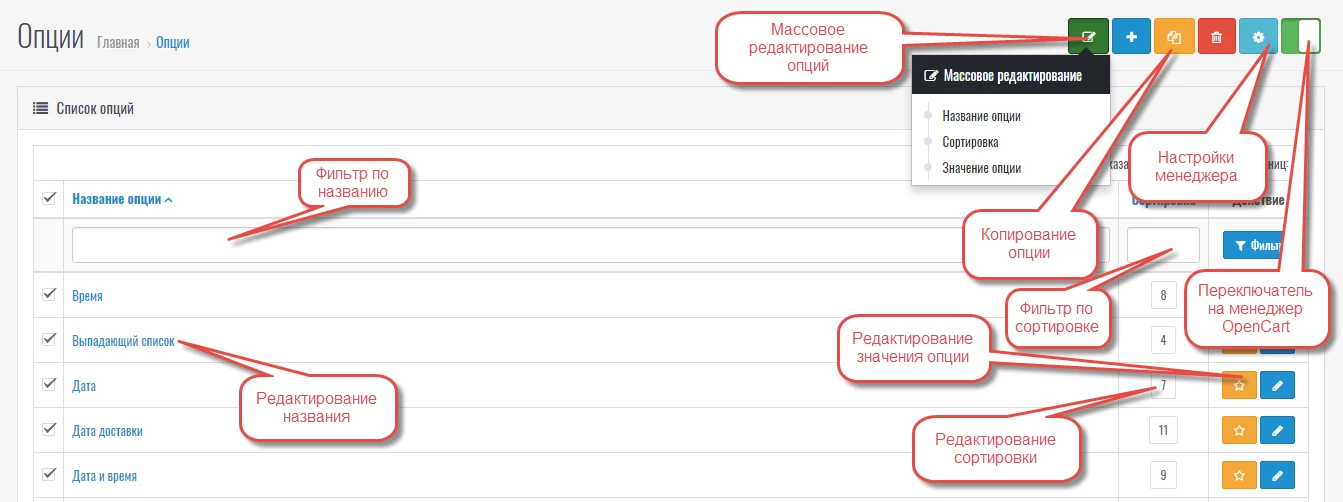Image resolution: width=1343 pixels, height=502 pixels.
Task: Click the orange copy option button
Action: [1174, 37]
